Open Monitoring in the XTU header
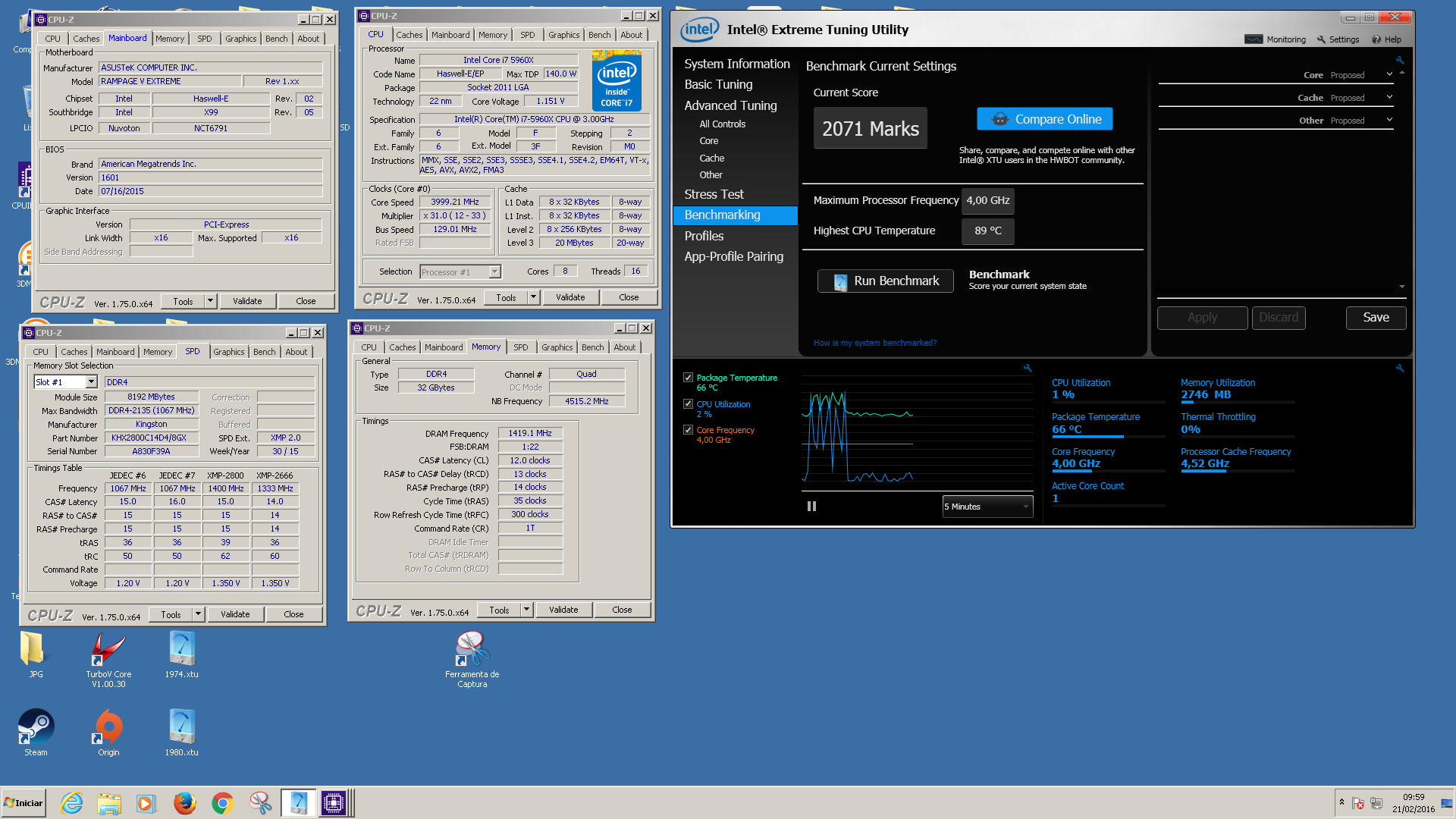Screen dimensions: 1456x819 [1276, 39]
